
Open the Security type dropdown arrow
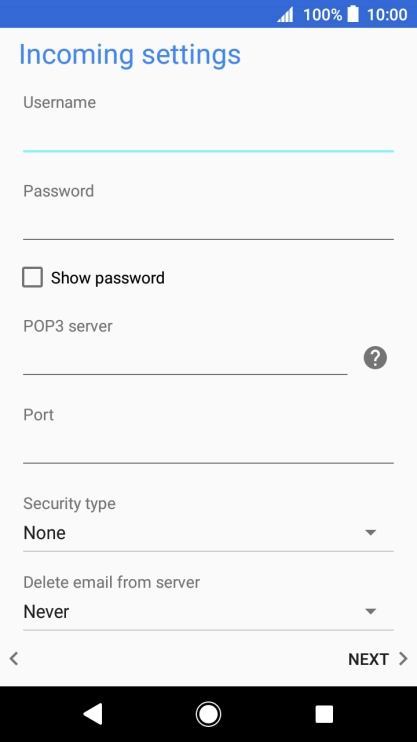pyautogui.click(x=371, y=533)
